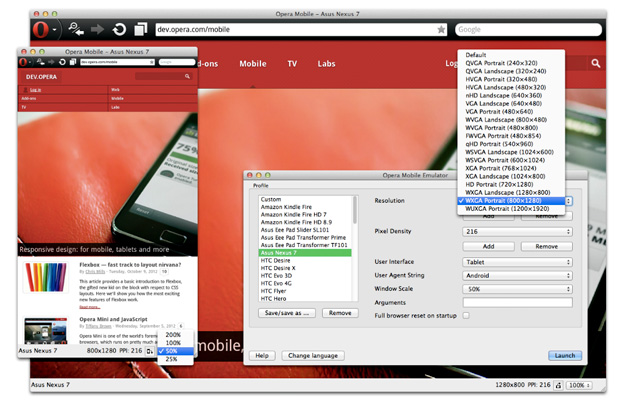Select HTC Hero profile
Viewport: 620px width, 406px height.
(x=304, y=298)
